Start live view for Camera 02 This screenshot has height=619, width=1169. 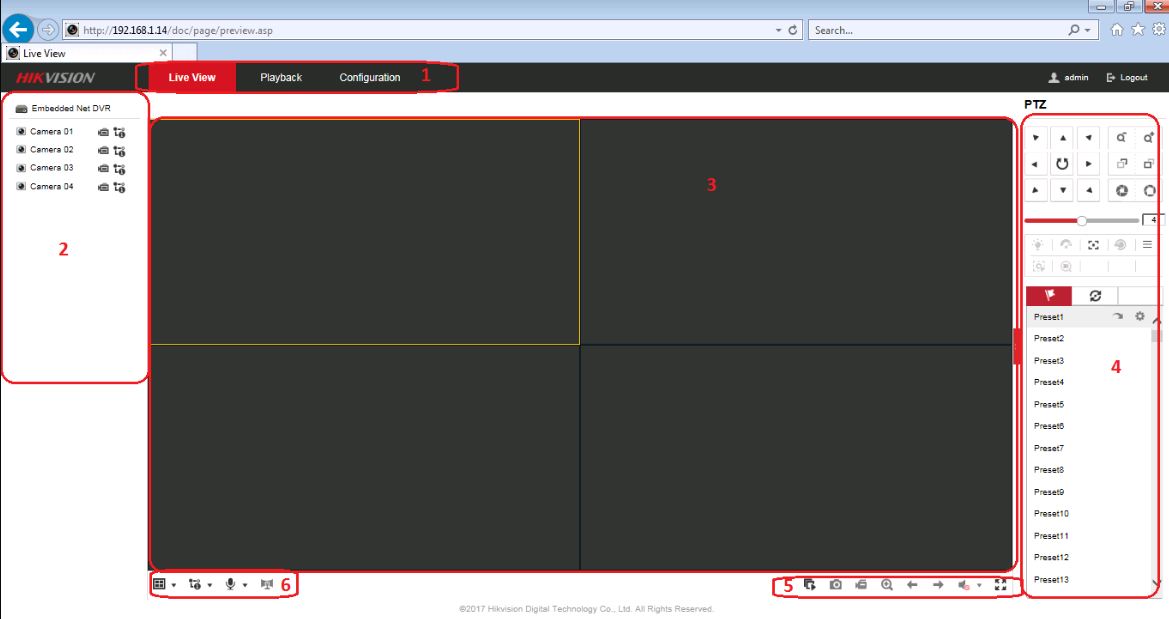click(51, 149)
